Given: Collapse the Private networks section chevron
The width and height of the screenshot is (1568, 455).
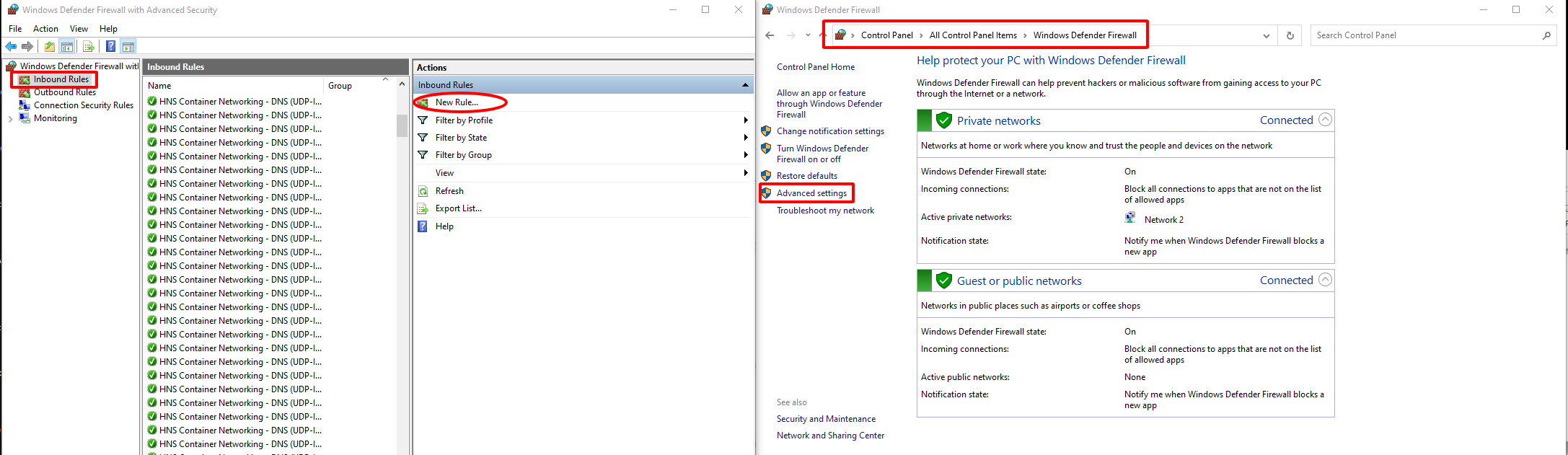Looking at the screenshot, I should (x=1325, y=120).
